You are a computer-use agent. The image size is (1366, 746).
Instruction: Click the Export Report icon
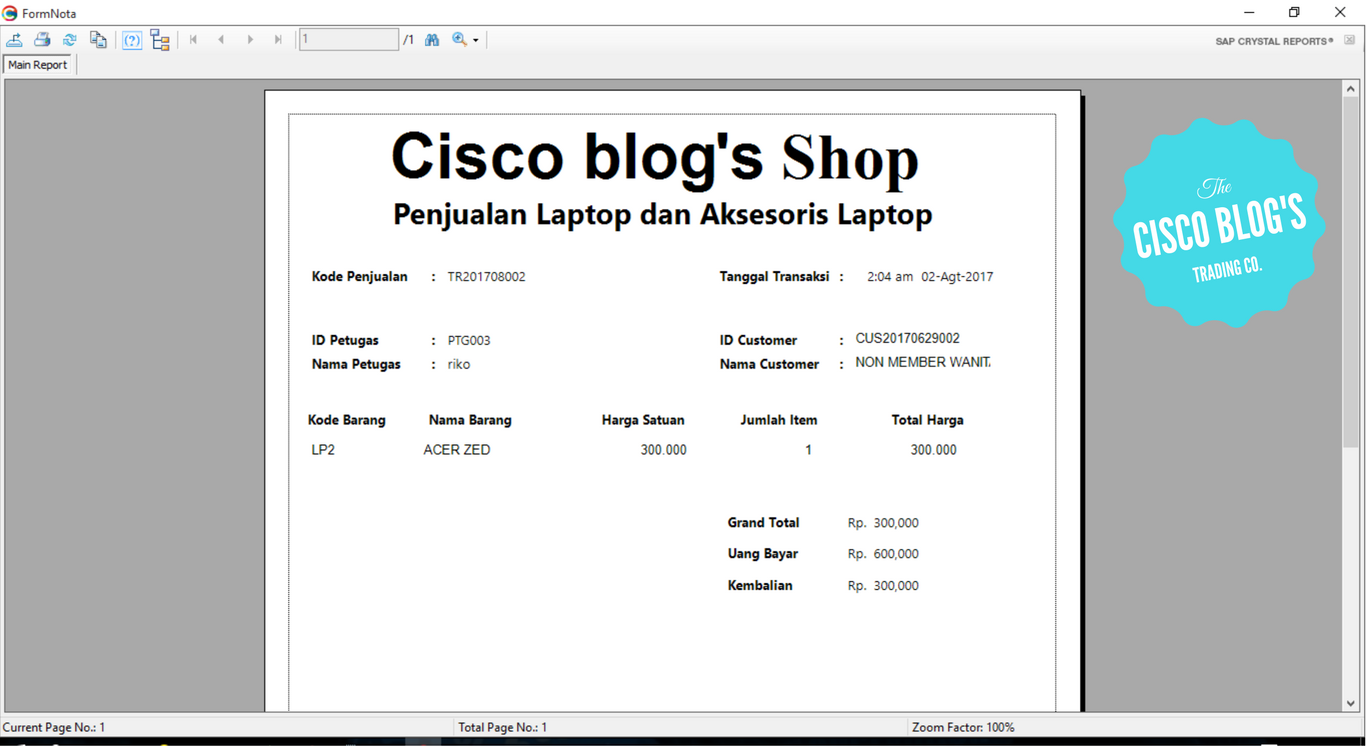coord(15,40)
